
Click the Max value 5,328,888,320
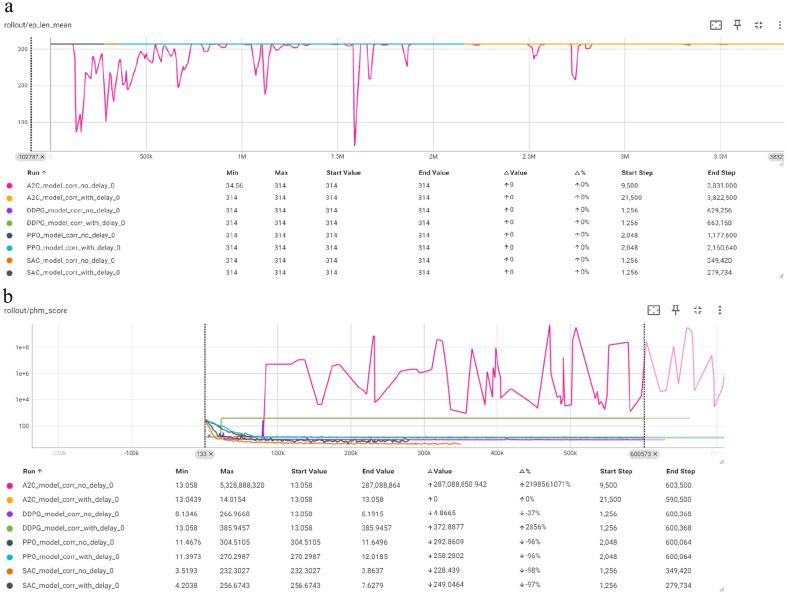[242, 486]
